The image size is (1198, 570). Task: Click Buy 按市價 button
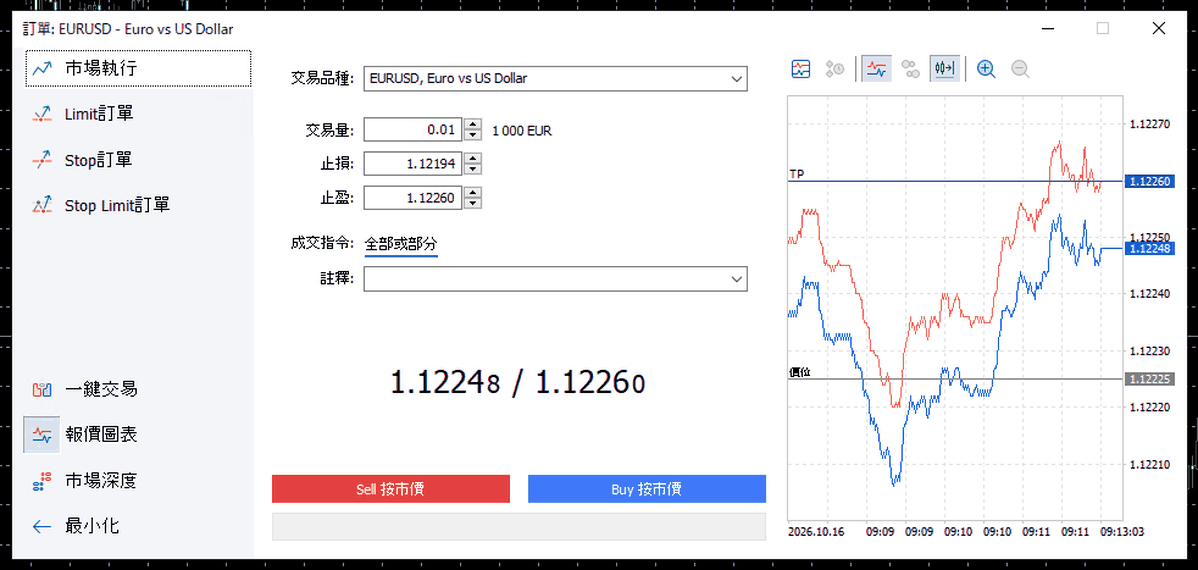pyautogui.click(x=646, y=489)
